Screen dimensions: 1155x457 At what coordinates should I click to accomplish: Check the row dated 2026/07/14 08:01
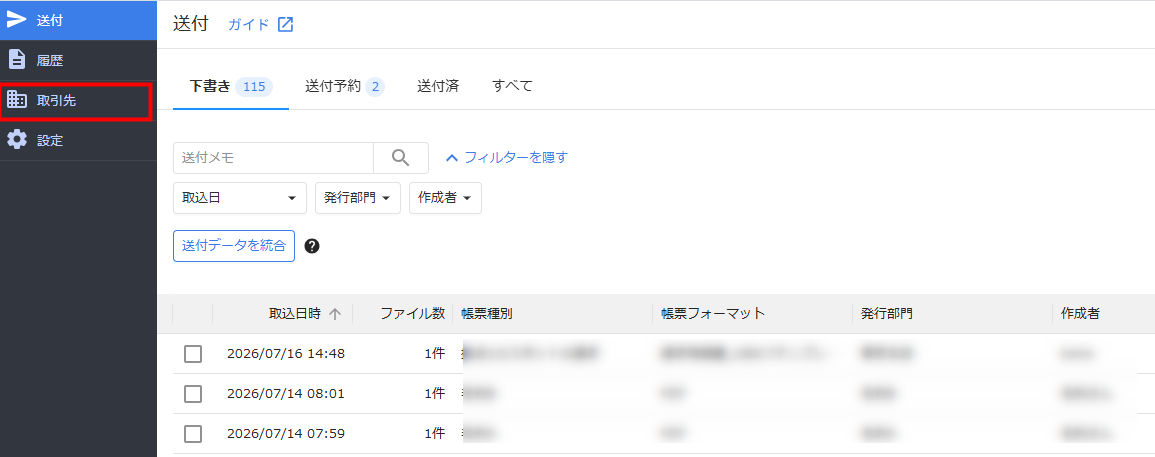tap(193, 394)
